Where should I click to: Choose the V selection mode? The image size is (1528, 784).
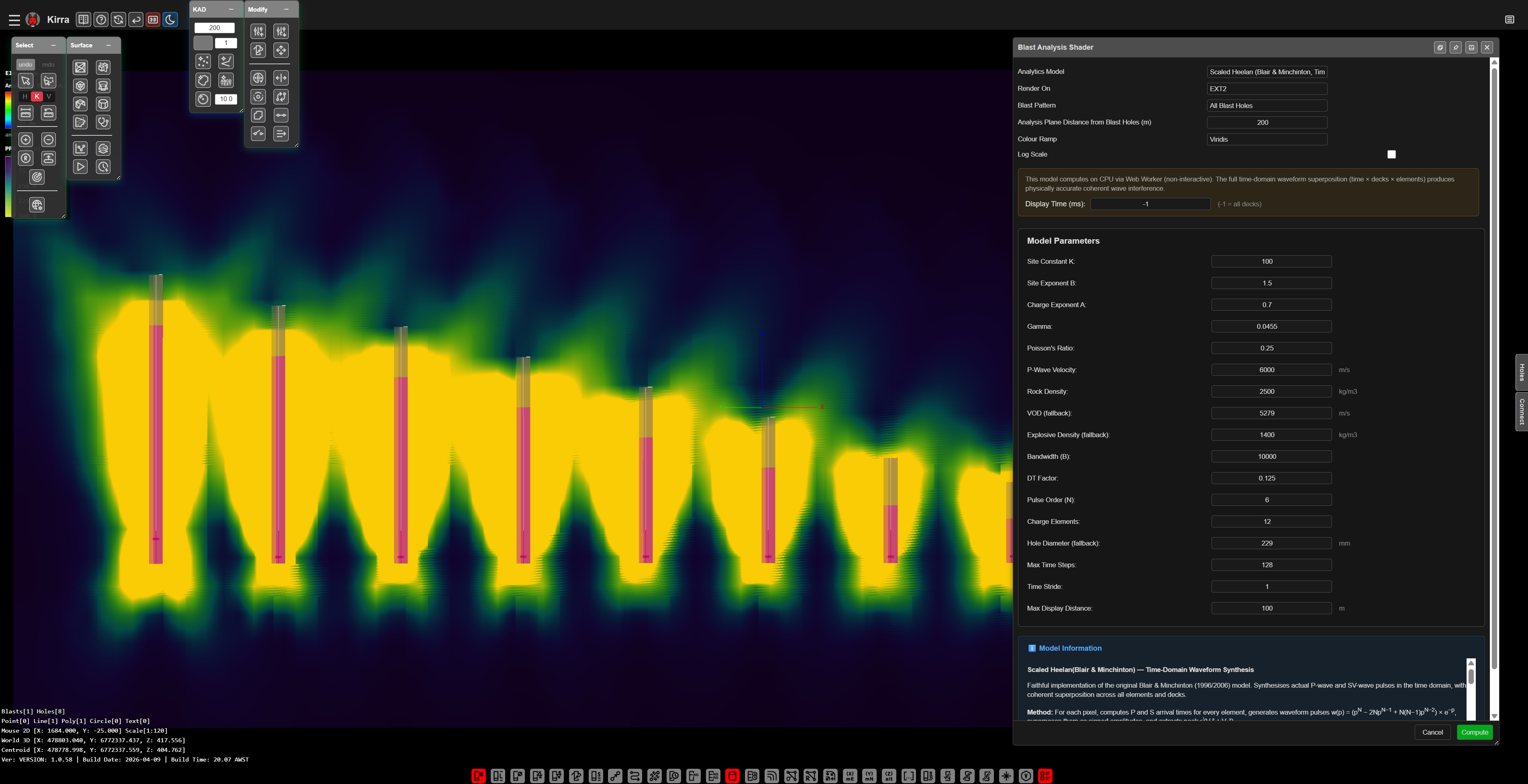click(49, 96)
